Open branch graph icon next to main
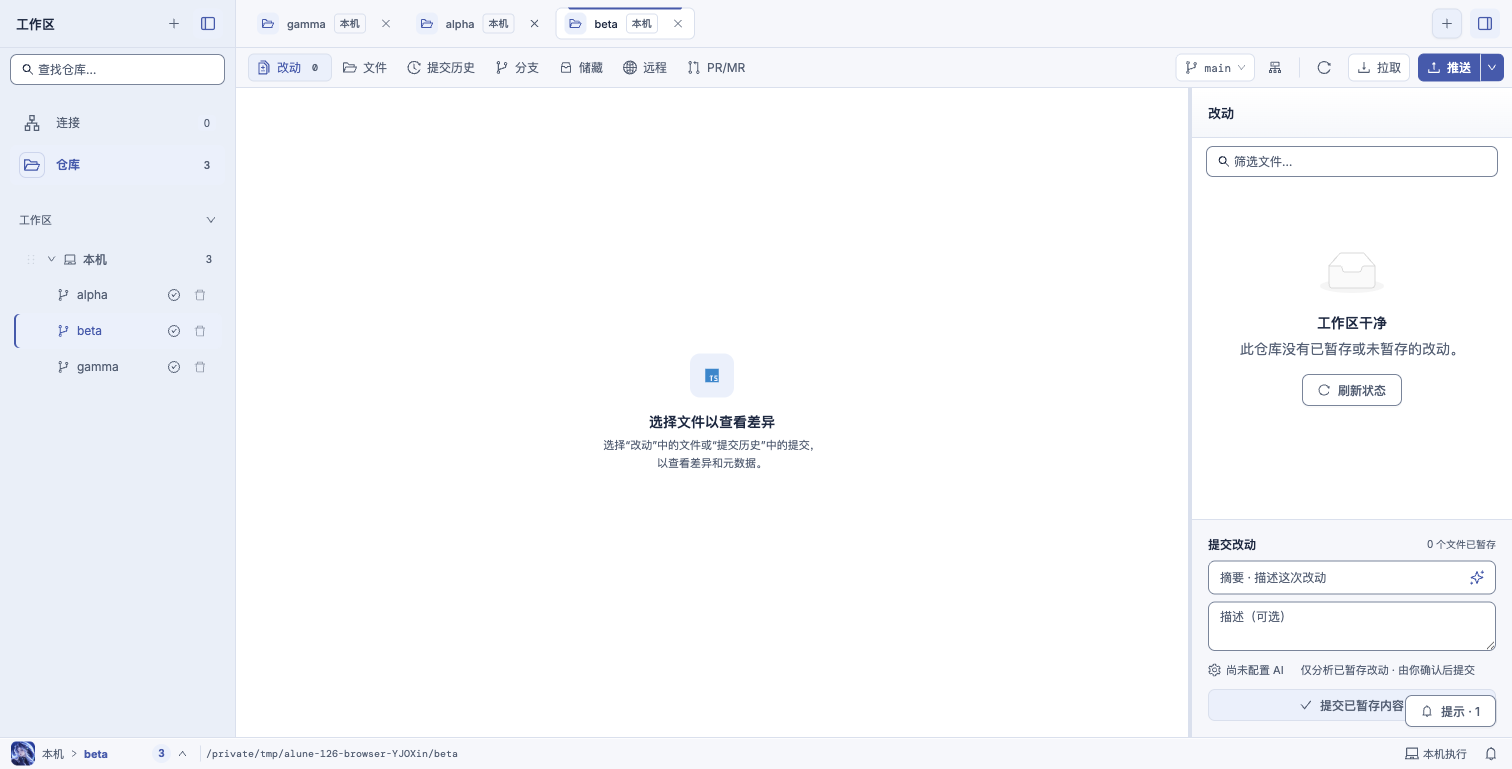1512x769 pixels. (x=1275, y=68)
